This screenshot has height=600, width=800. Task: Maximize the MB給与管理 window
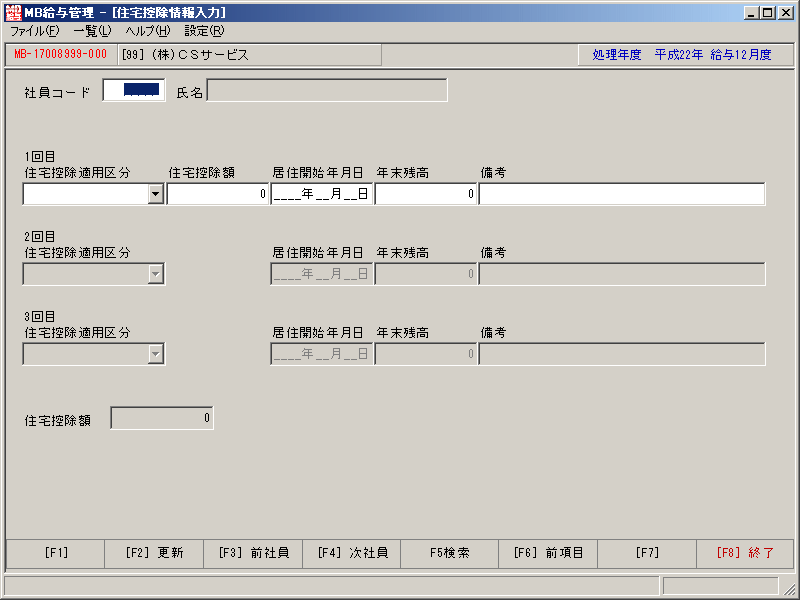coord(767,13)
